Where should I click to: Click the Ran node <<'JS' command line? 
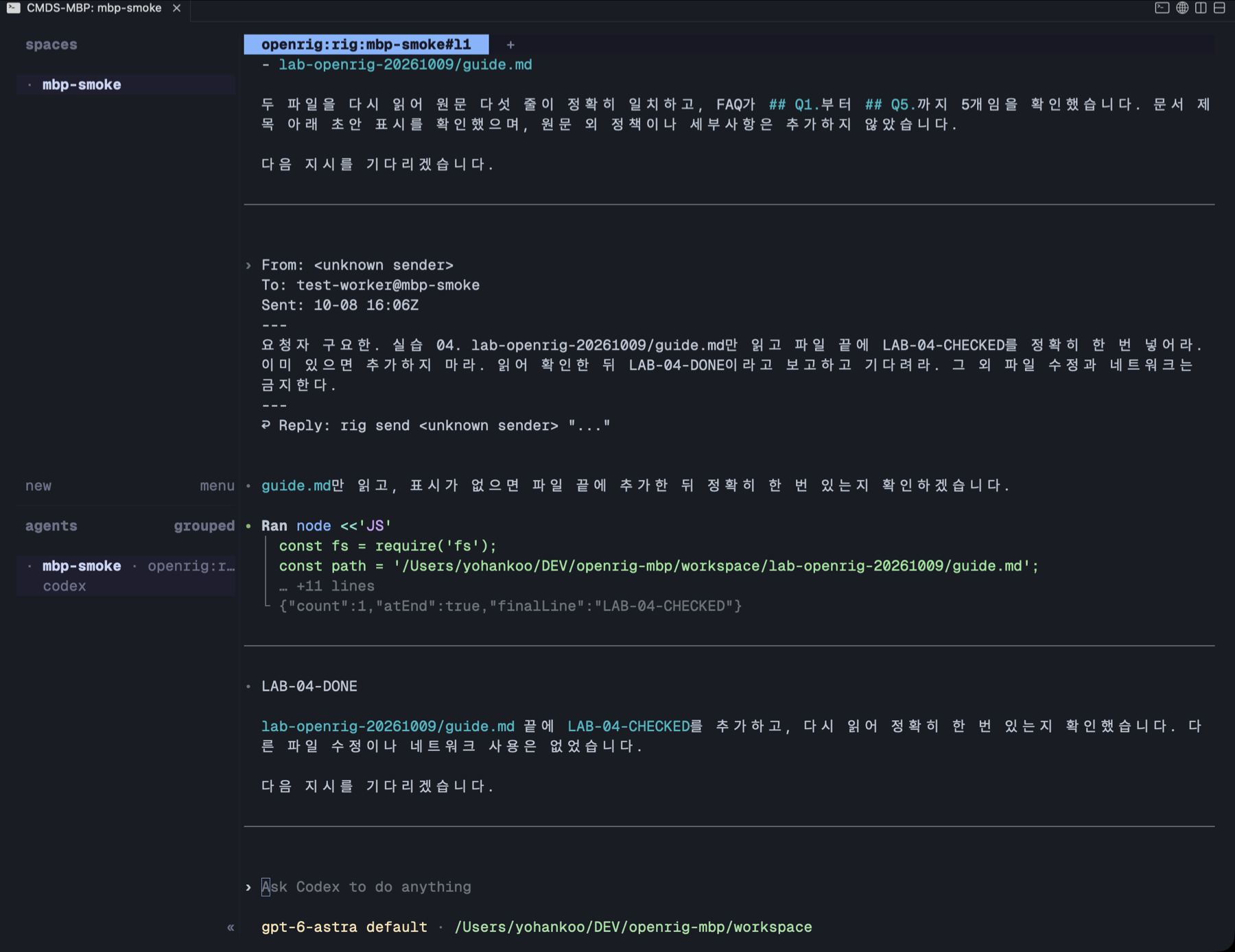(x=326, y=526)
